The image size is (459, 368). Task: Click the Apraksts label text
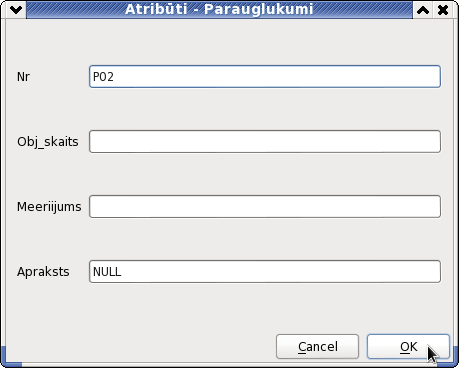[x=43, y=272]
